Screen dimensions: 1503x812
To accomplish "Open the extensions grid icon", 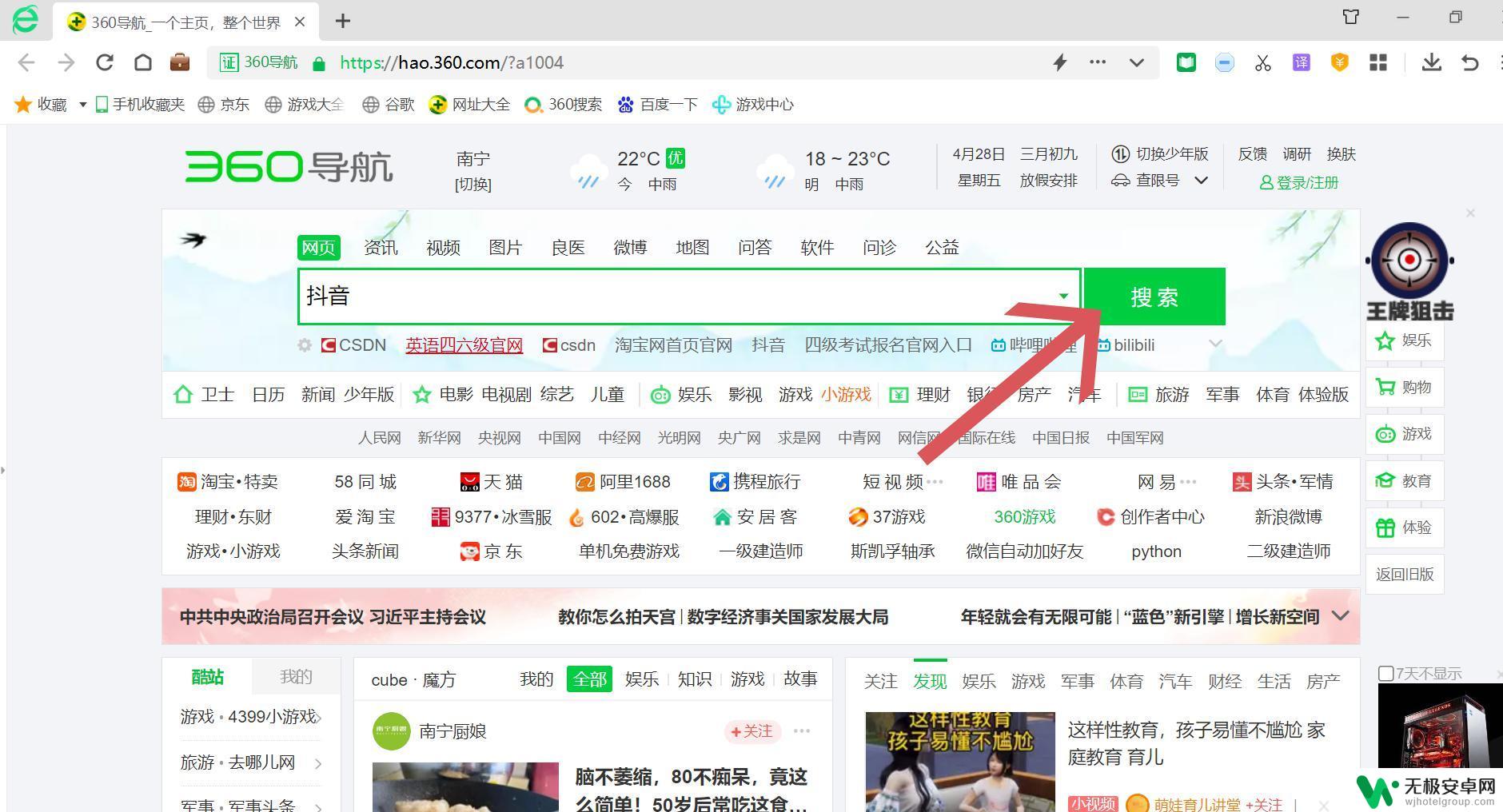I will 1378,62.
